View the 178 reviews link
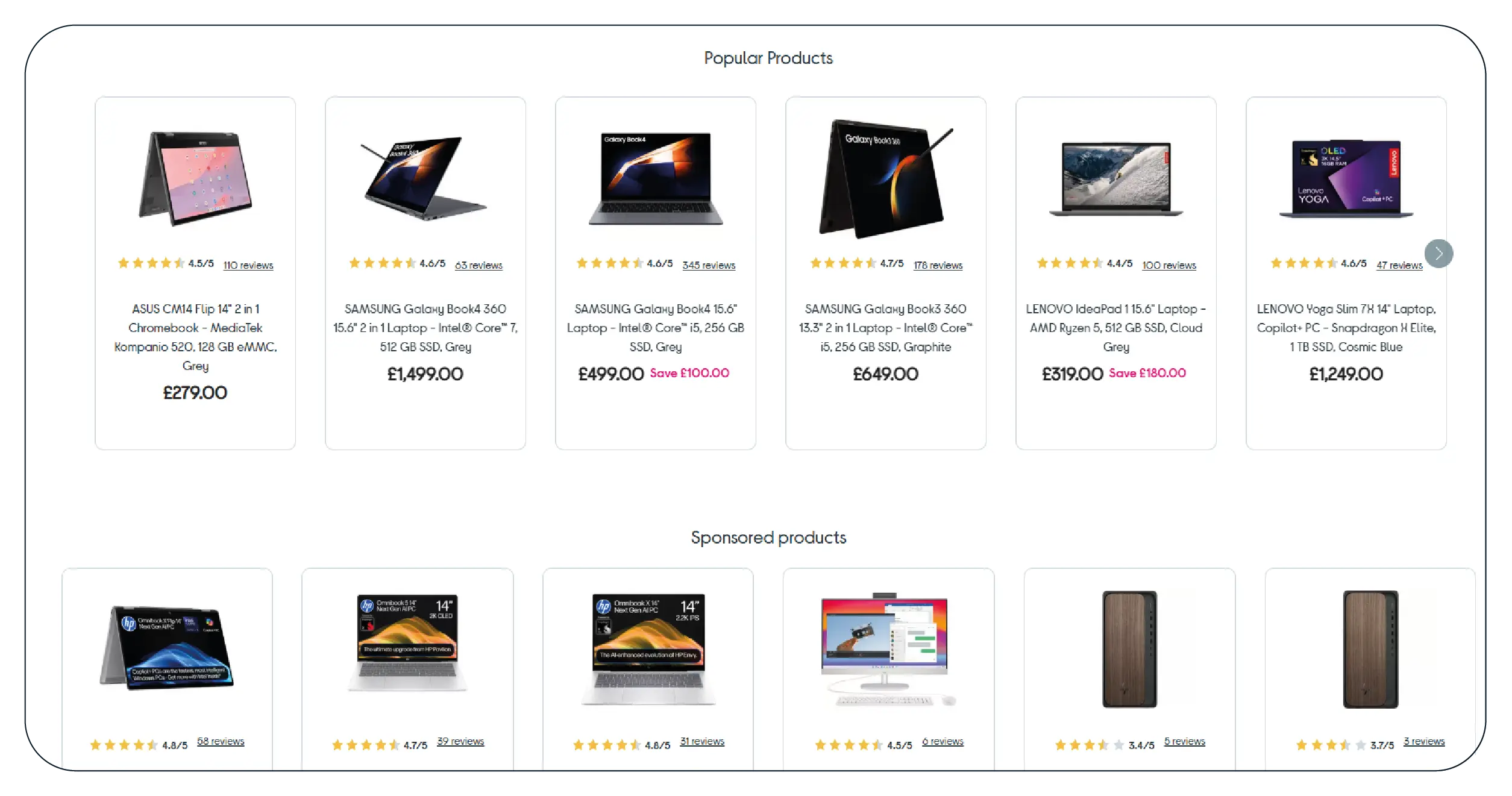Image resolution: width=1512 pixels, height=796 pixels. 938,265
